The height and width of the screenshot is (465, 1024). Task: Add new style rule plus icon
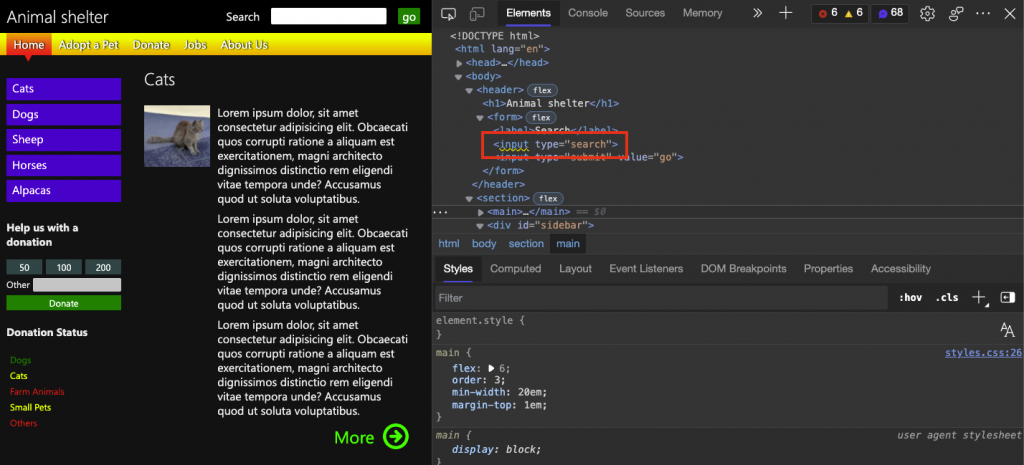click(979, 298)
